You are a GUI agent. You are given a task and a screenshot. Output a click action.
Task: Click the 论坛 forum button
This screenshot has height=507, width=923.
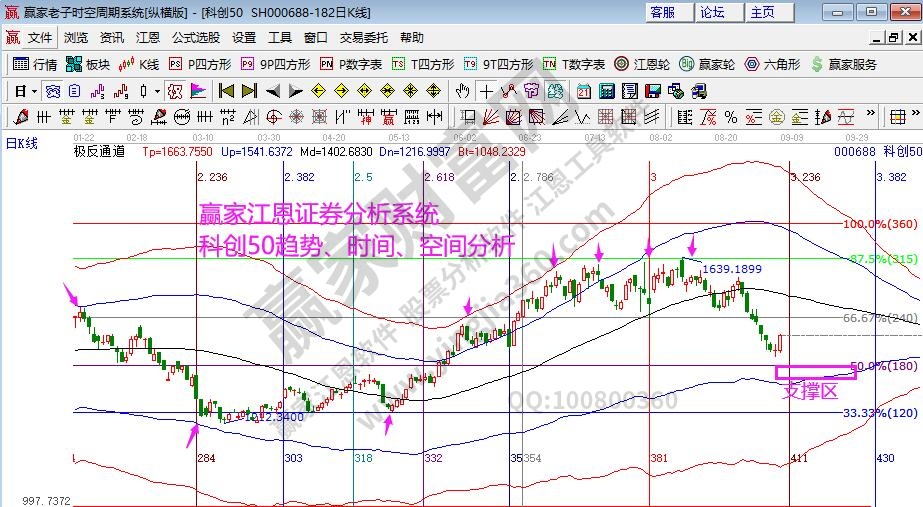713,12
